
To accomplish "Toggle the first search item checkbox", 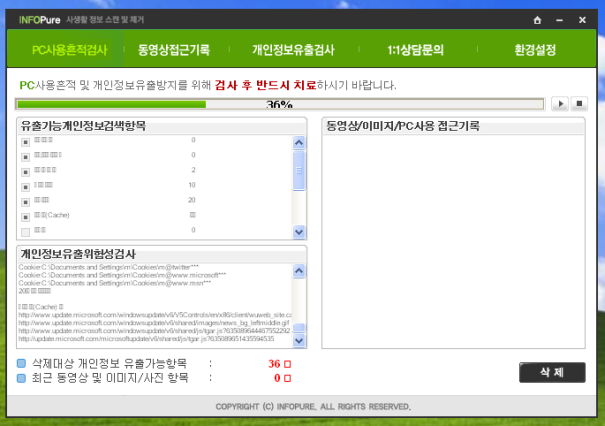I will [26, 141].
